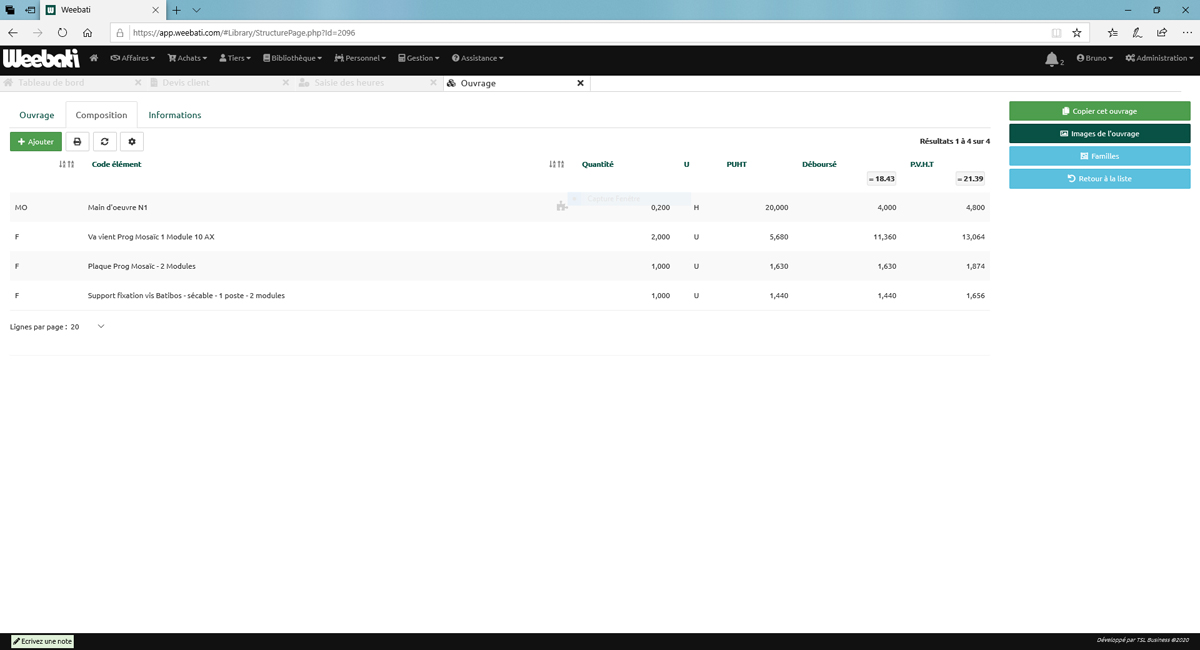Open the Administration dropdown
1200x650 pixels.
(1158, 58)
